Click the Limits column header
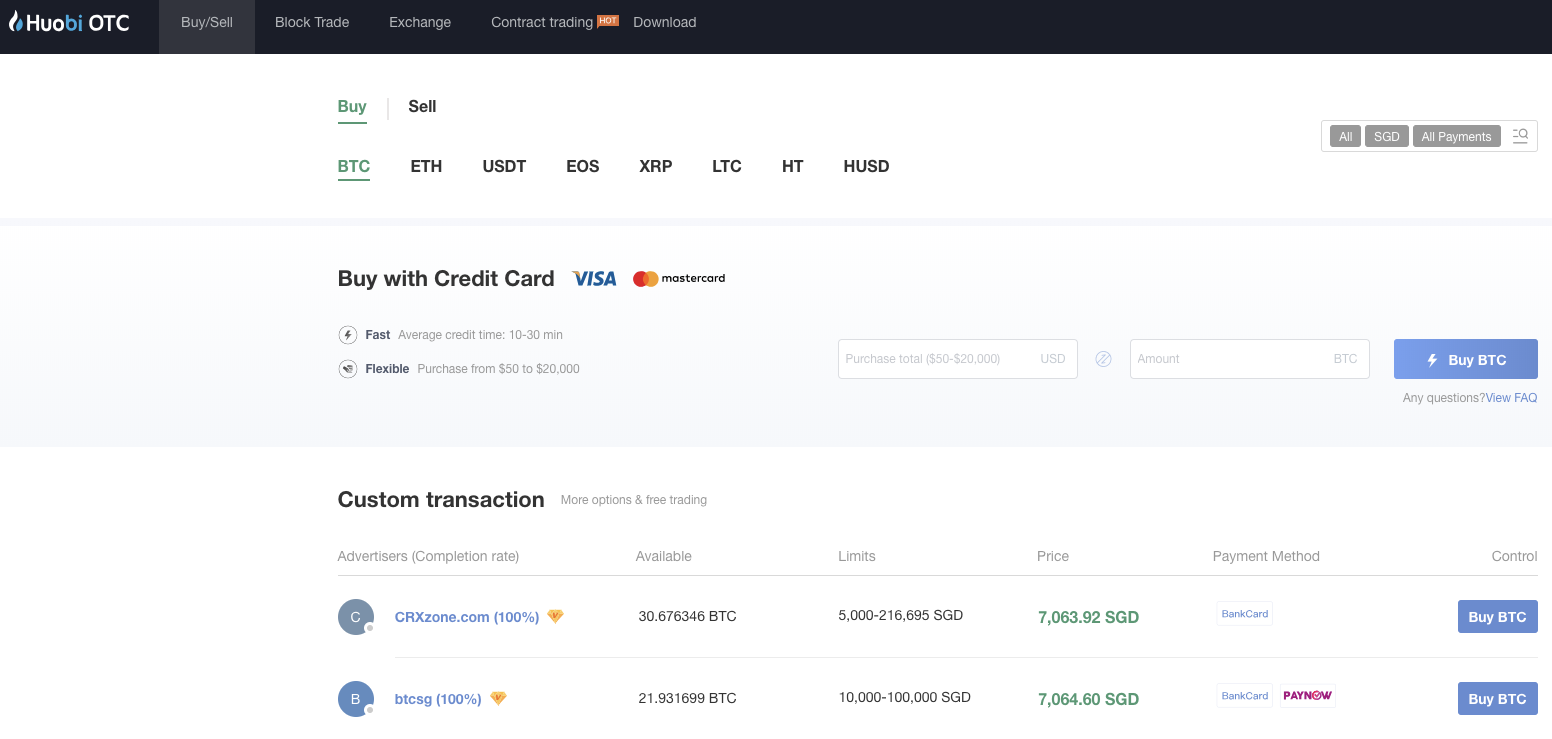The height and width of the screenshot is (739, 1552). pyautogui.click(x=857, y=556)
